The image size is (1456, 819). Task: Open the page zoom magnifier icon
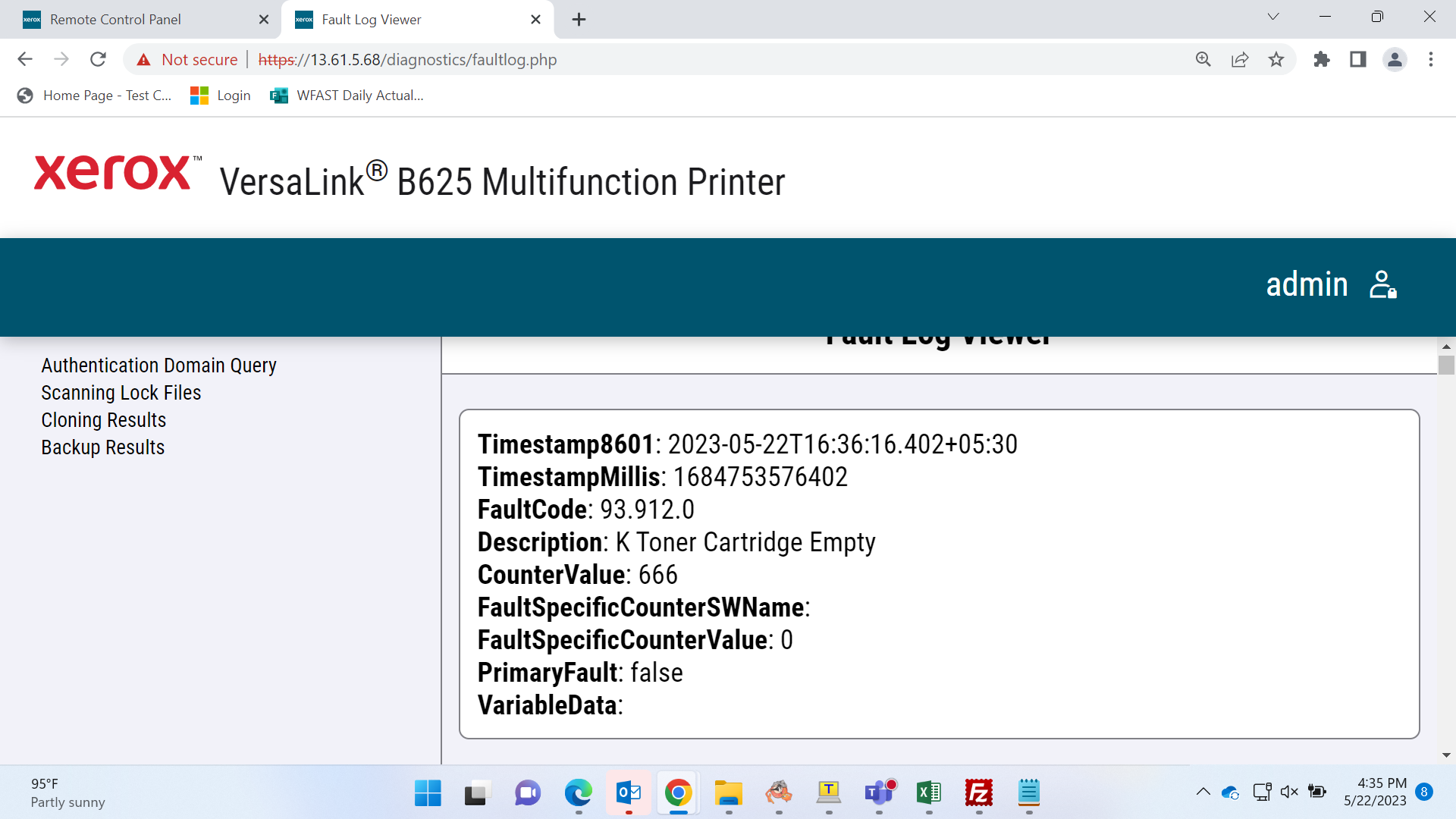click(1203, 59)
